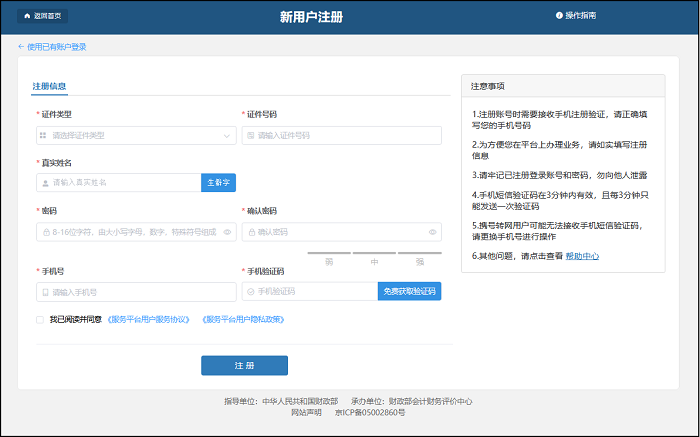Toggle password visibility eye in 密码 field
Screen dimensions: 700x437
tap(227, 232)
